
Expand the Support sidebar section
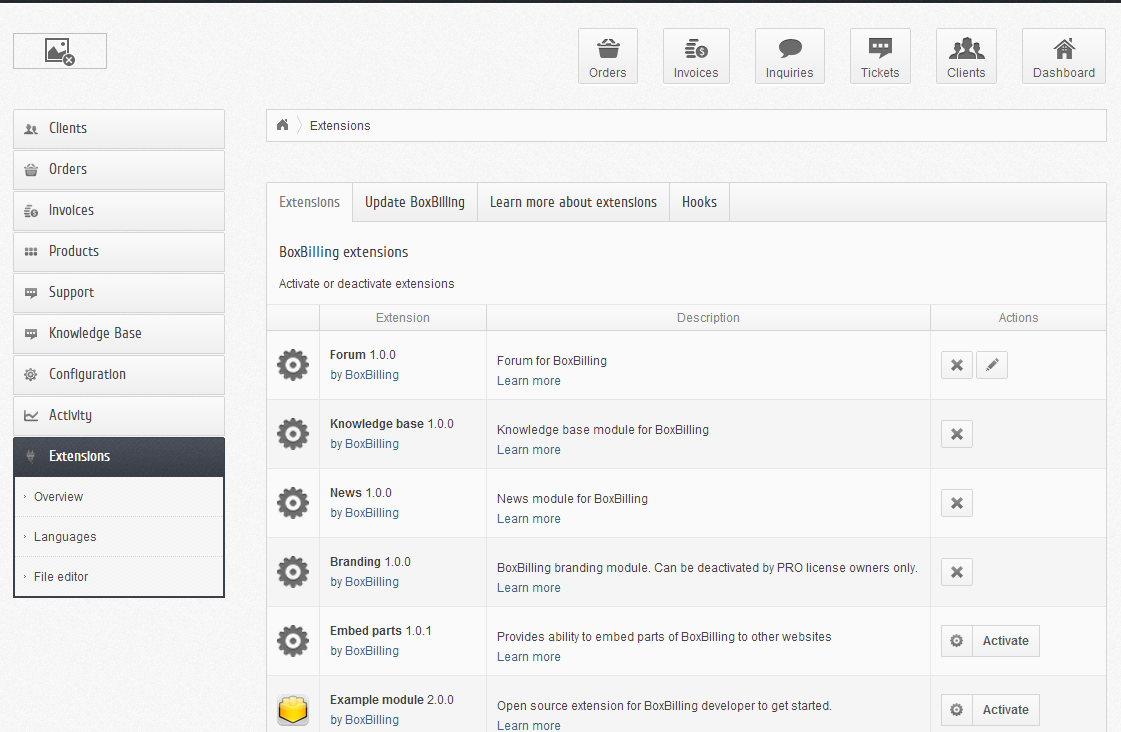pos(118,293)
